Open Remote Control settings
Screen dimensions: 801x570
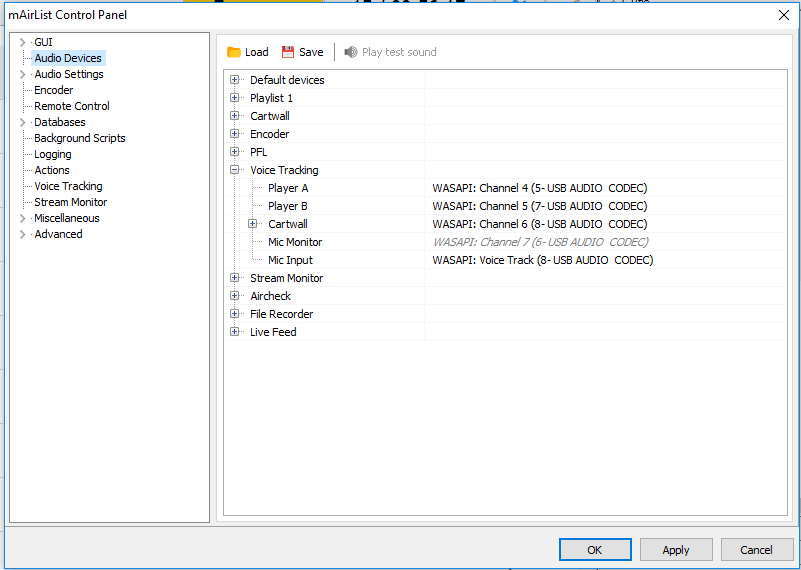[x=72, y=106]
